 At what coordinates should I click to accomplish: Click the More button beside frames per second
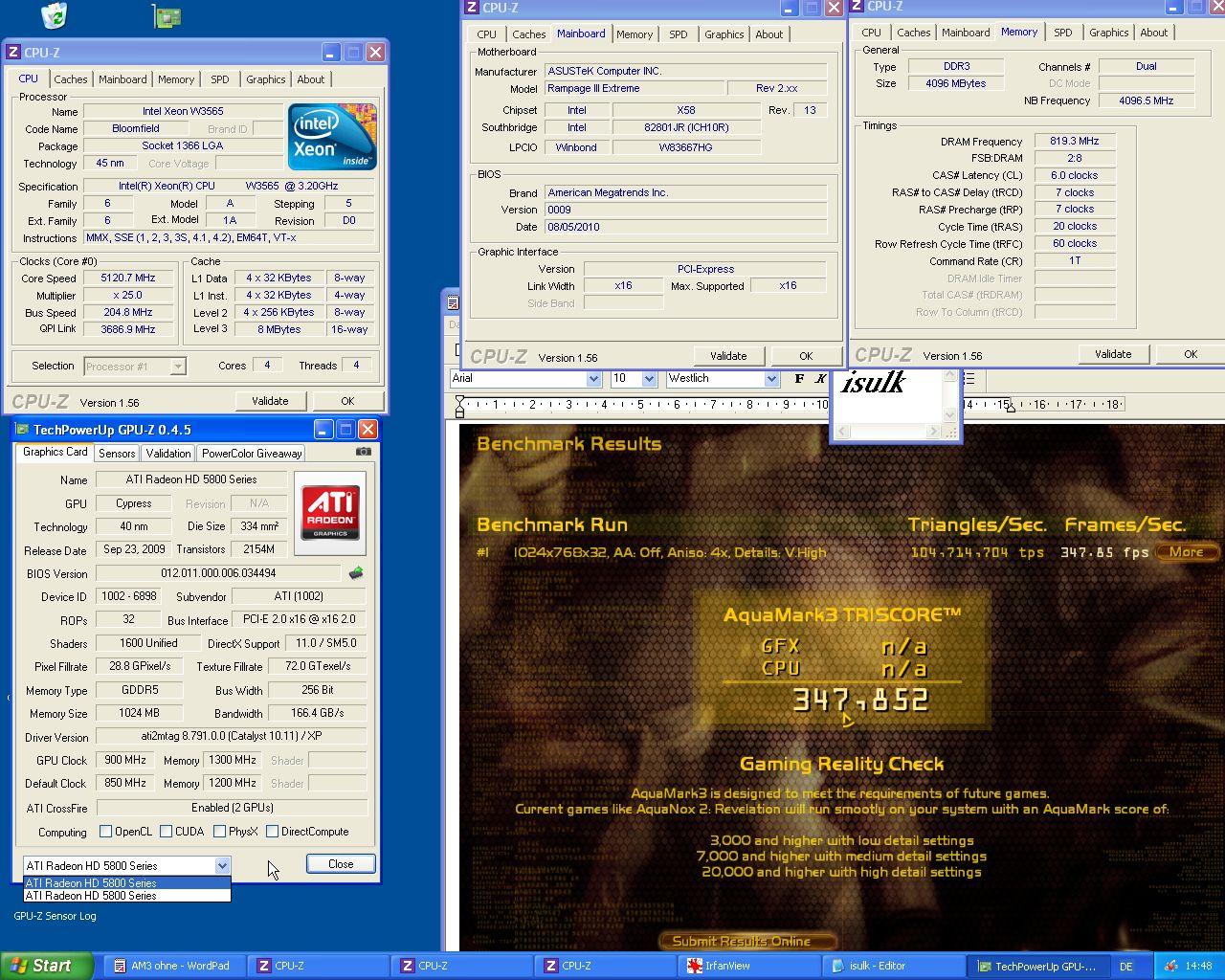click(x=1186, y=552)
